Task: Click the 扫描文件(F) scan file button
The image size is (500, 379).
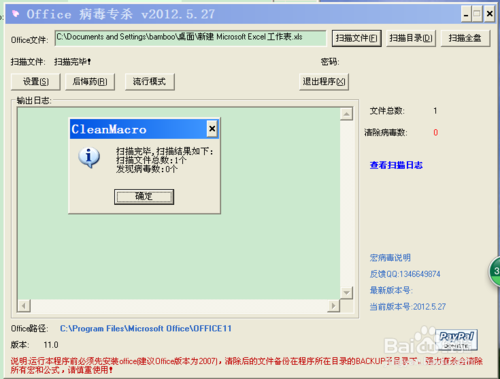Action: coord(356,39)
